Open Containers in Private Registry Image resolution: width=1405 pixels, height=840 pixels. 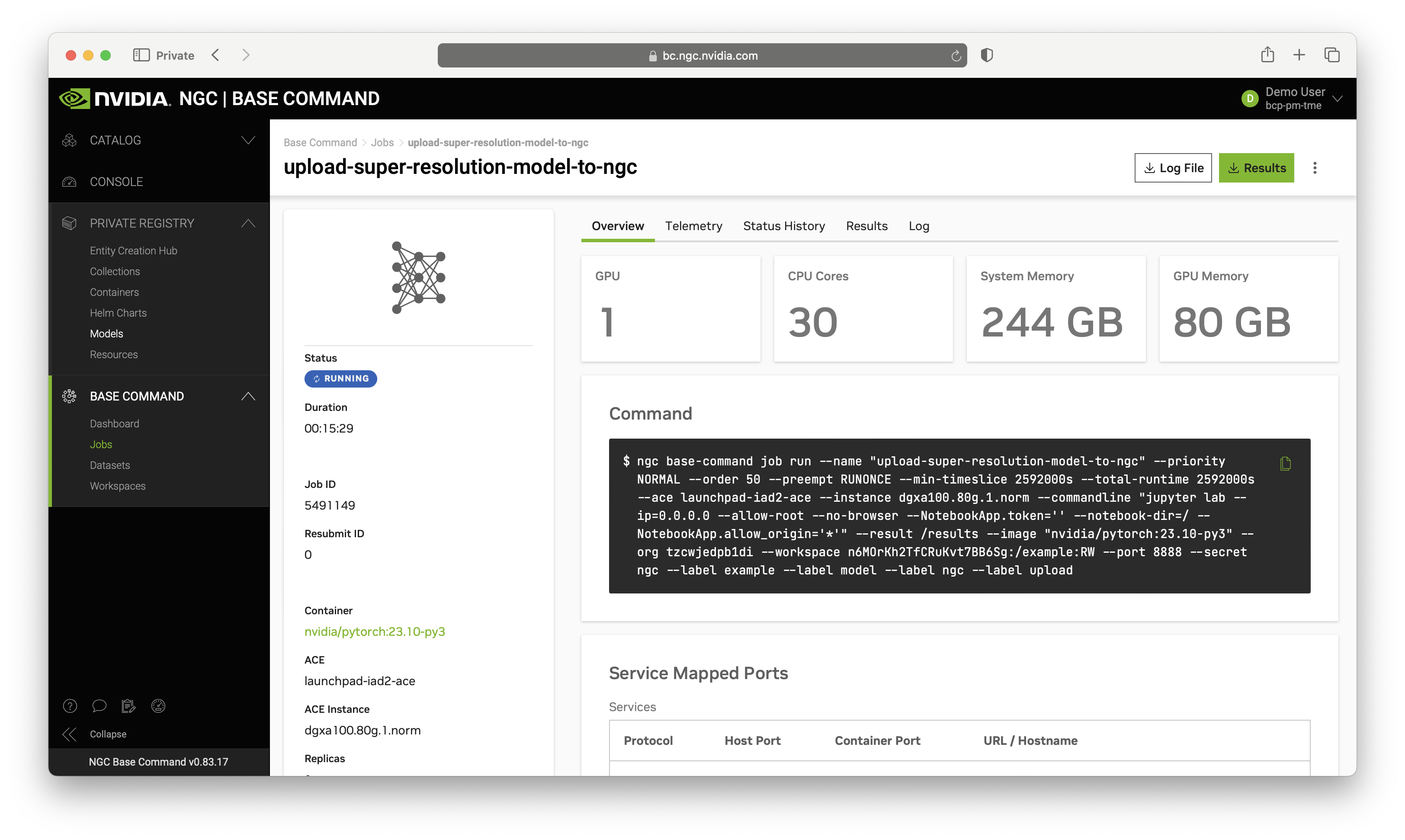[x=114, y=292]
